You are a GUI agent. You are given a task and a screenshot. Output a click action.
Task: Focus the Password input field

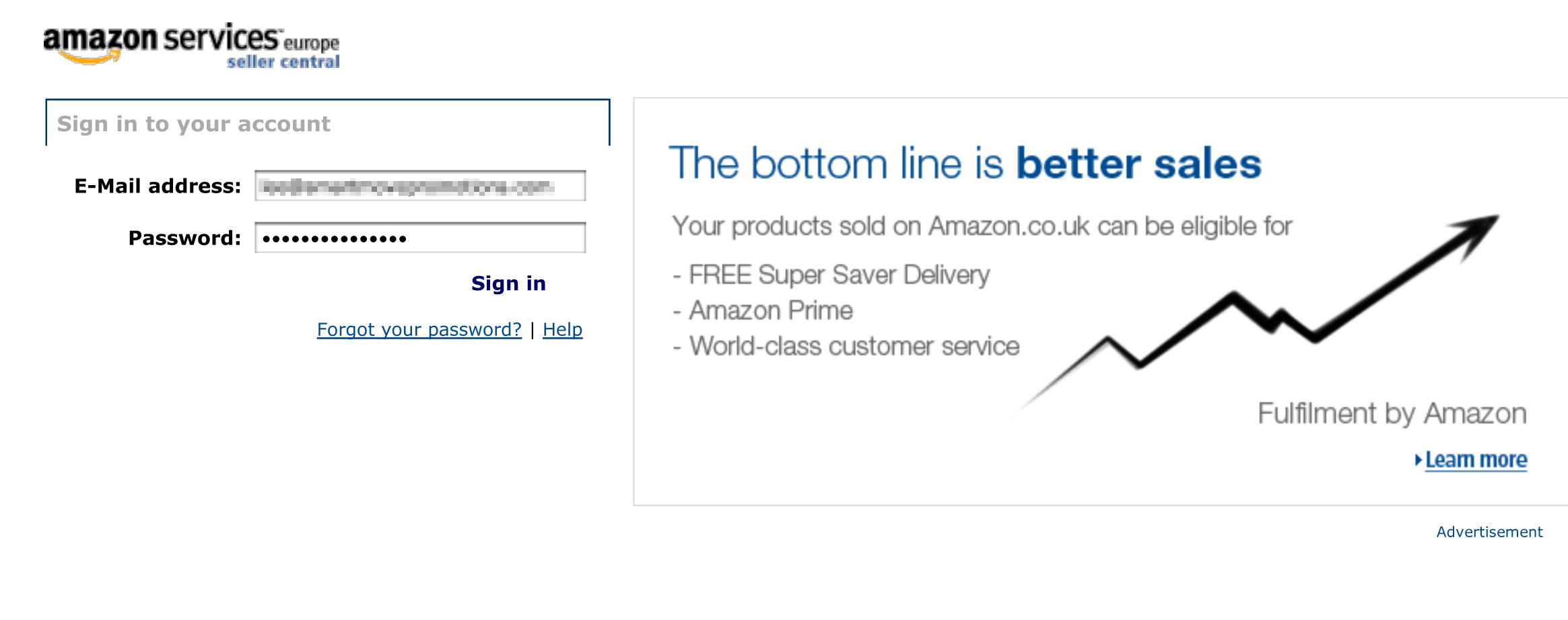click(420, 238)
